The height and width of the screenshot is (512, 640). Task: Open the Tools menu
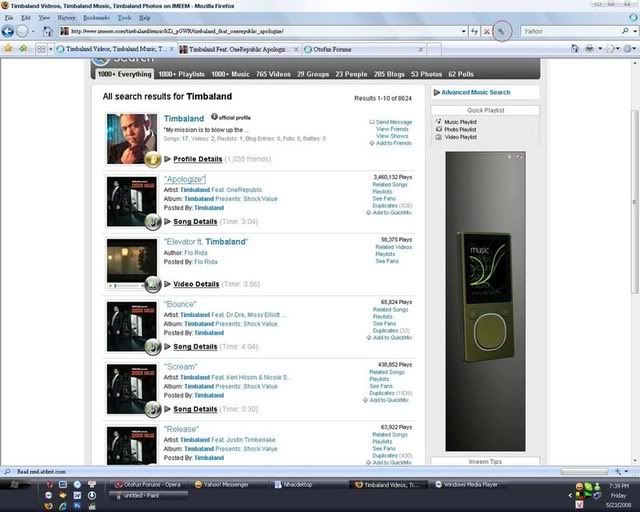tap(124, 18)
